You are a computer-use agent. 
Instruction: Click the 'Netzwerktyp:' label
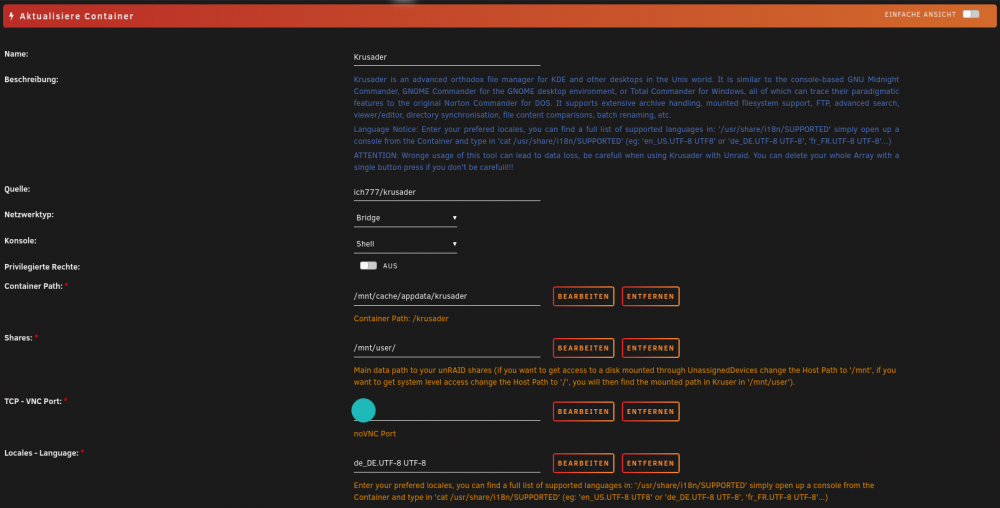(x=29, y=215)
